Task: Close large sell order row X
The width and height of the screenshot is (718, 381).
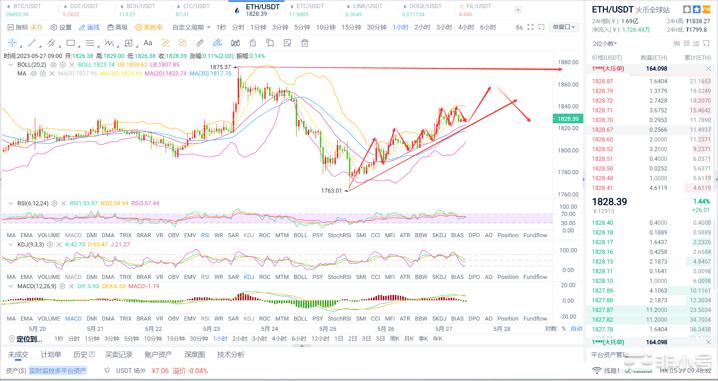Action: [708, 69]
